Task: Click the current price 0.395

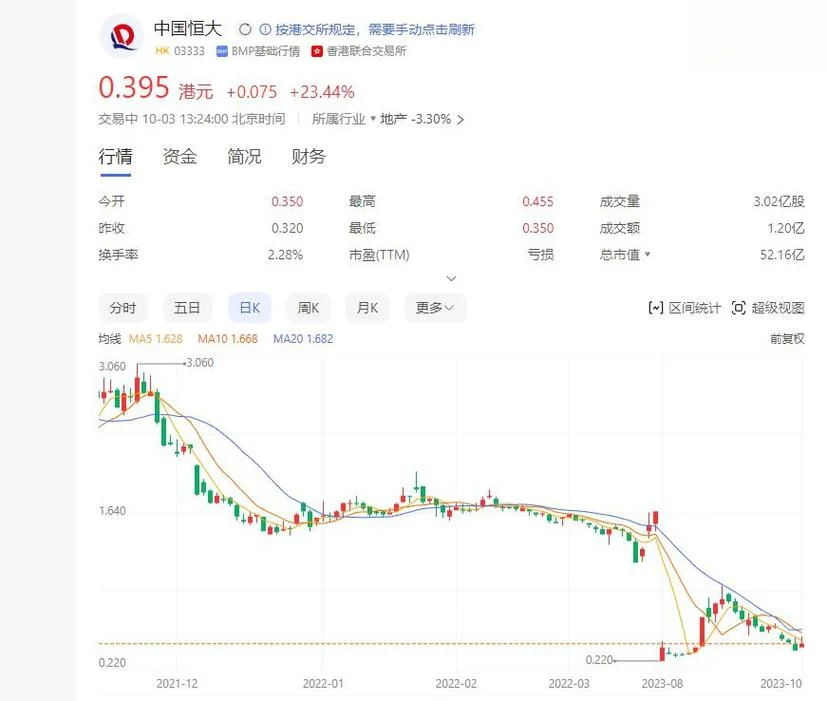Action: (x=134, y=88)
